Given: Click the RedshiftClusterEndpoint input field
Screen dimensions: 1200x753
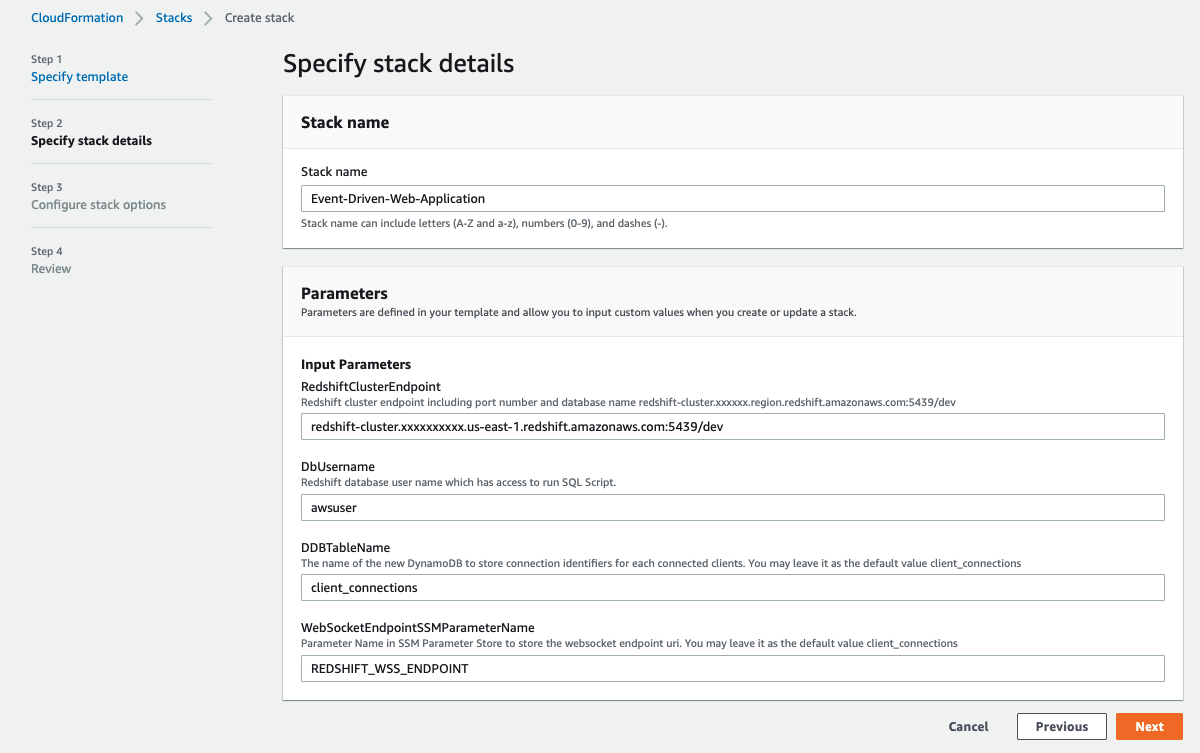Looking at the screenshot, I should click(x=733, y=426).
